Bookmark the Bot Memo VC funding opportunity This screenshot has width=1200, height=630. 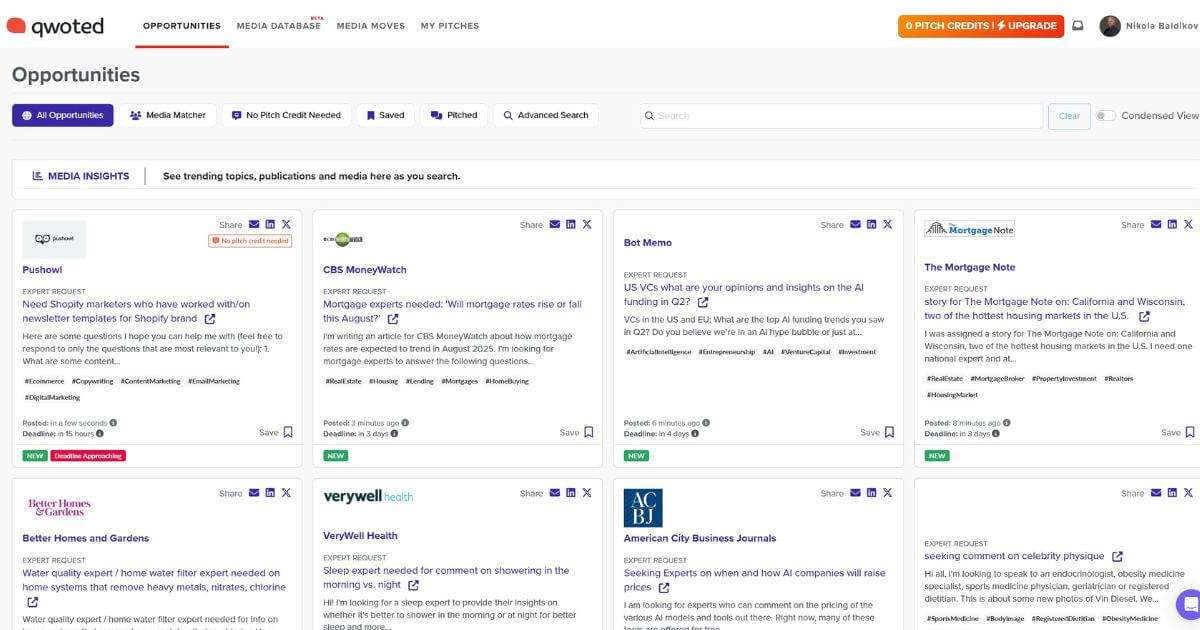coord(888,431)
